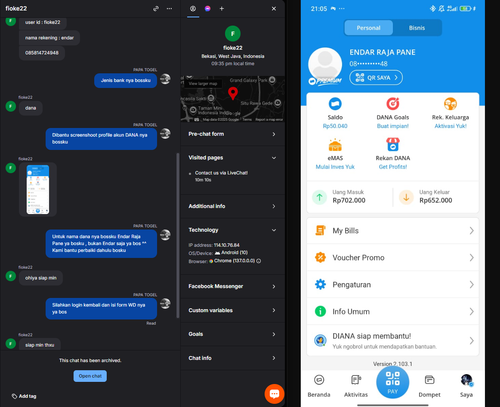
Task: Click the green fioke22 avatar in details
Action: [233, 33]
